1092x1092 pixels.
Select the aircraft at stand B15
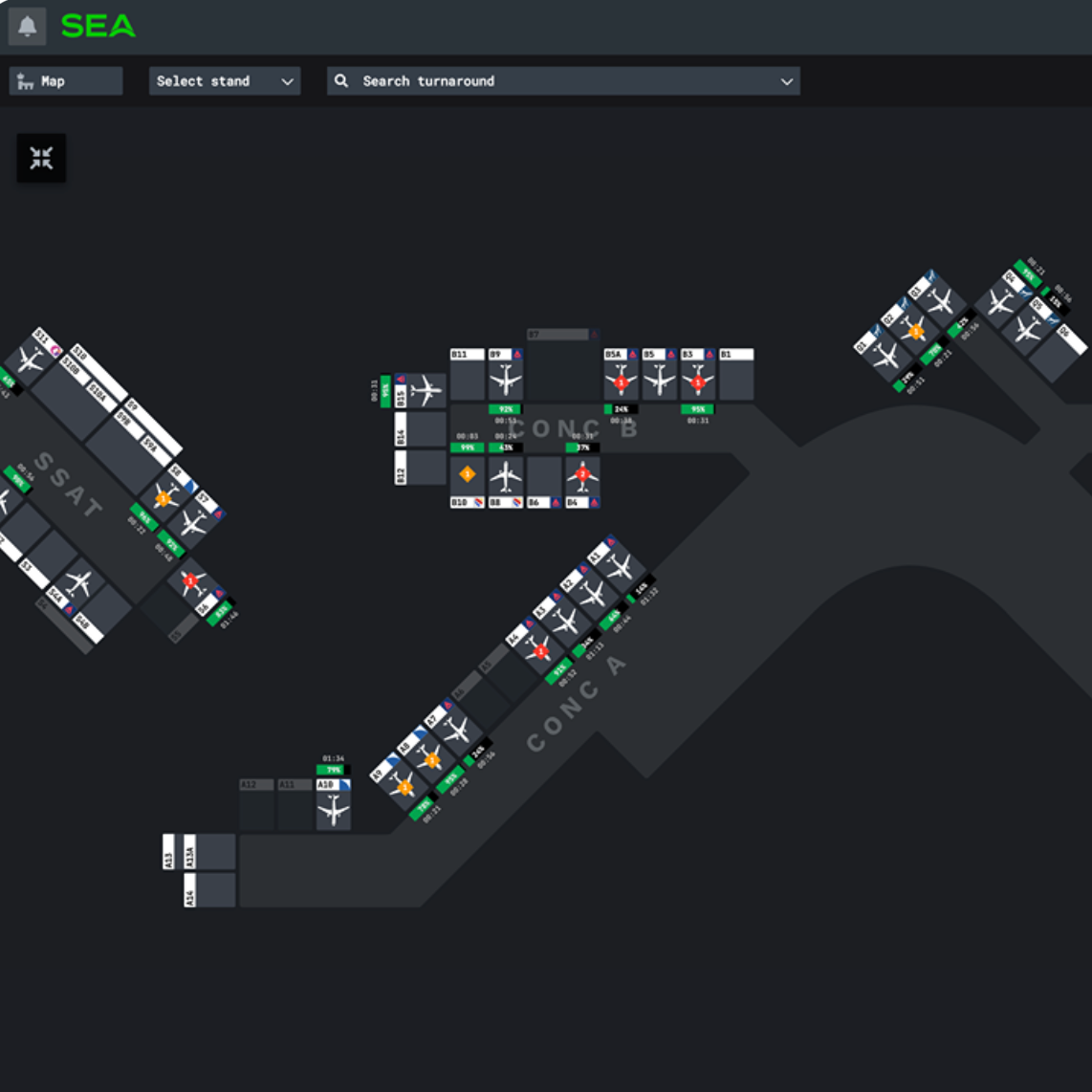click(426, 390)
